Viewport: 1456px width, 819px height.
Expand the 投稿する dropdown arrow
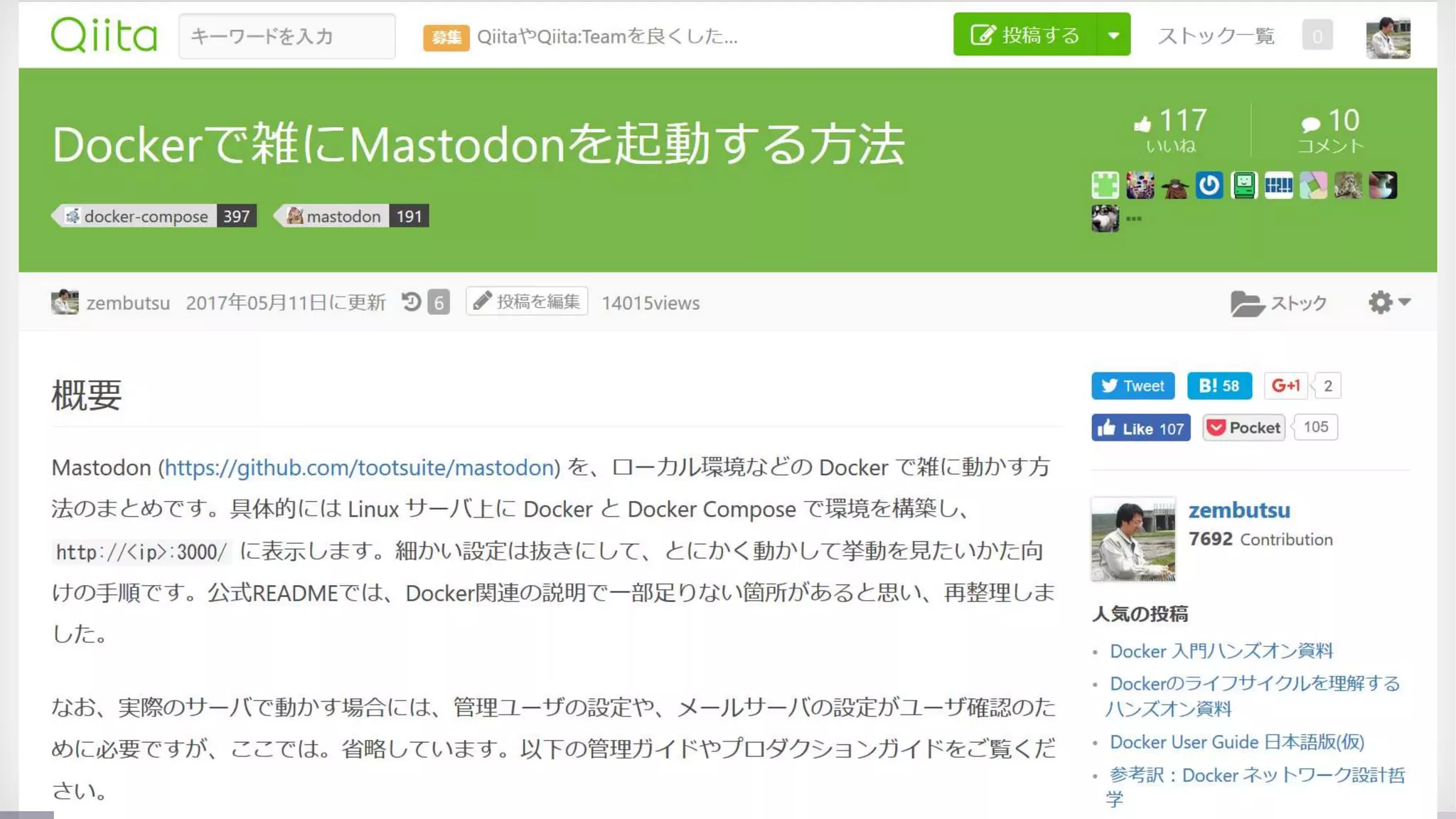point(1113,35)
